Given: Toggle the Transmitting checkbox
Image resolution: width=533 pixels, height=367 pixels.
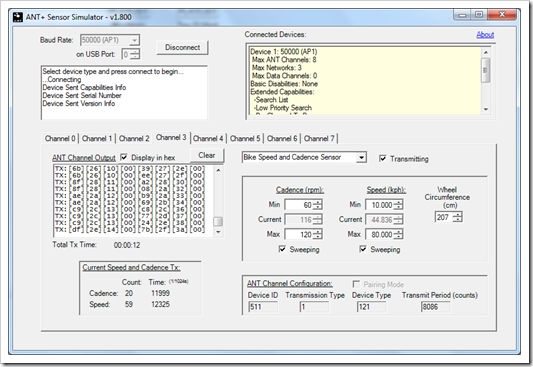Looking at the screenshot, I should click(x=383, y=158).
